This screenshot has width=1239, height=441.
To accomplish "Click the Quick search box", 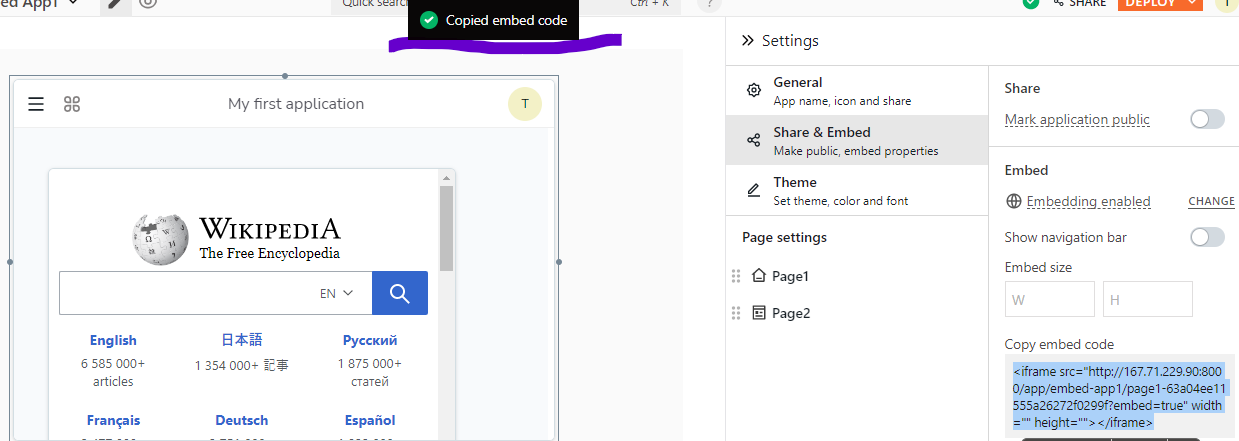I will [x=505, y=5].
